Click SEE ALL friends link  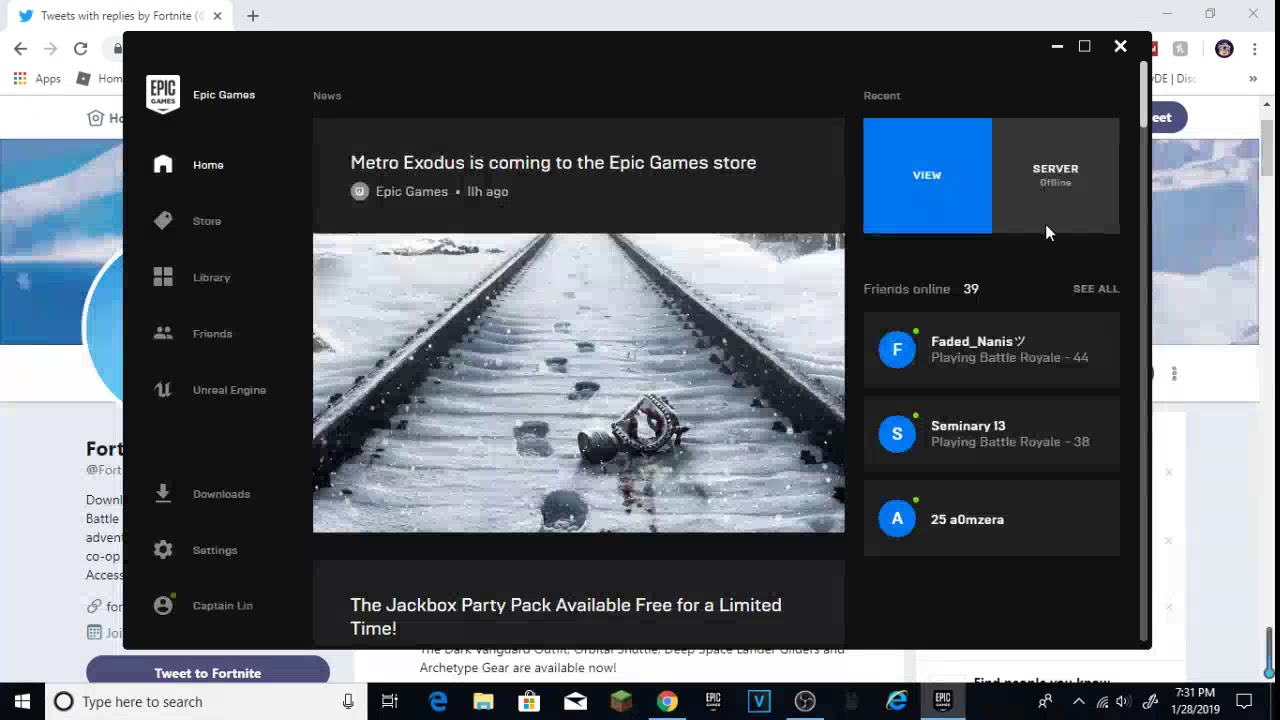(1096, 289)
